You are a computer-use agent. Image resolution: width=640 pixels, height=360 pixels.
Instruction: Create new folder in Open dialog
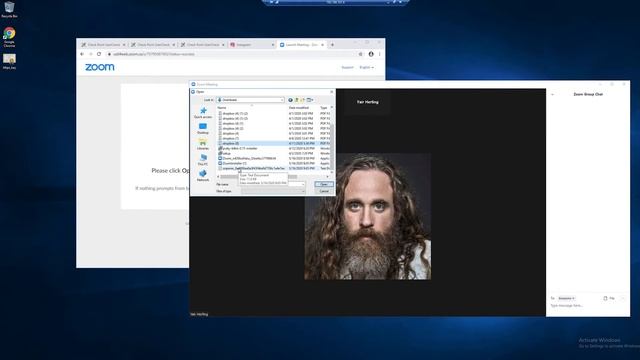point(303,100)
